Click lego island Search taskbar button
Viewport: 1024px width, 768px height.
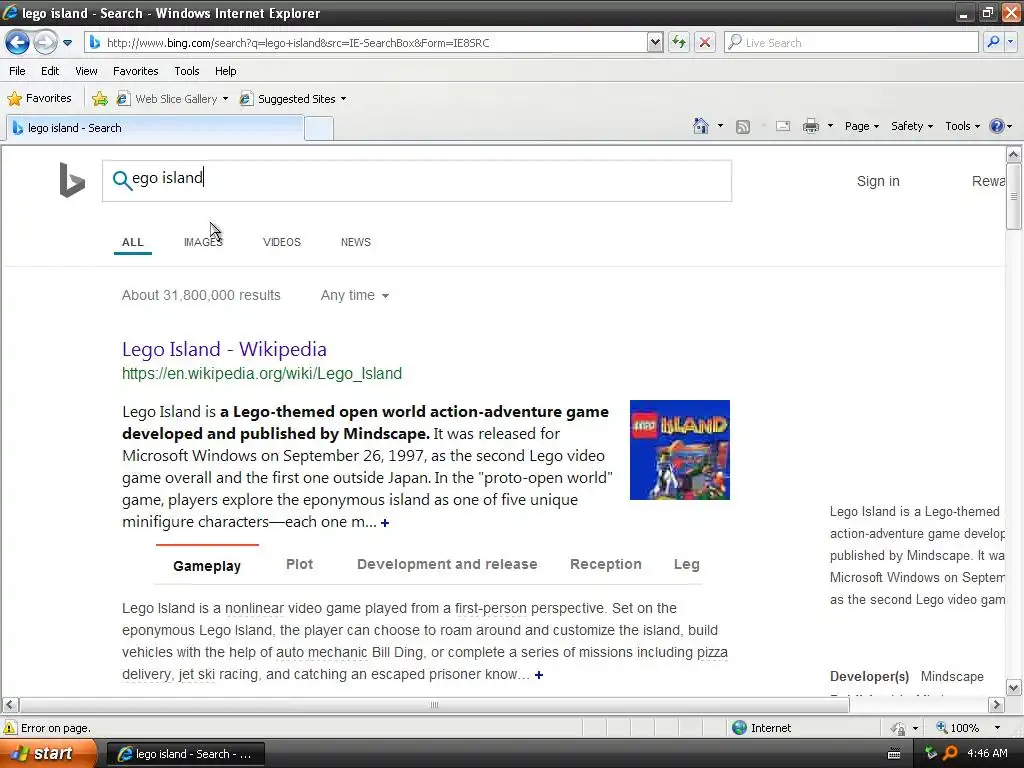click(x=185, y=754)
